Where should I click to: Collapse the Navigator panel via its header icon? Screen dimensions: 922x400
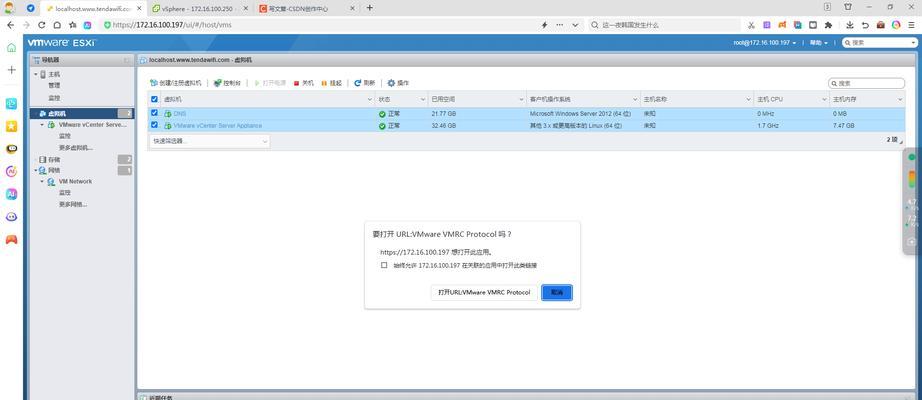point(126,60)
